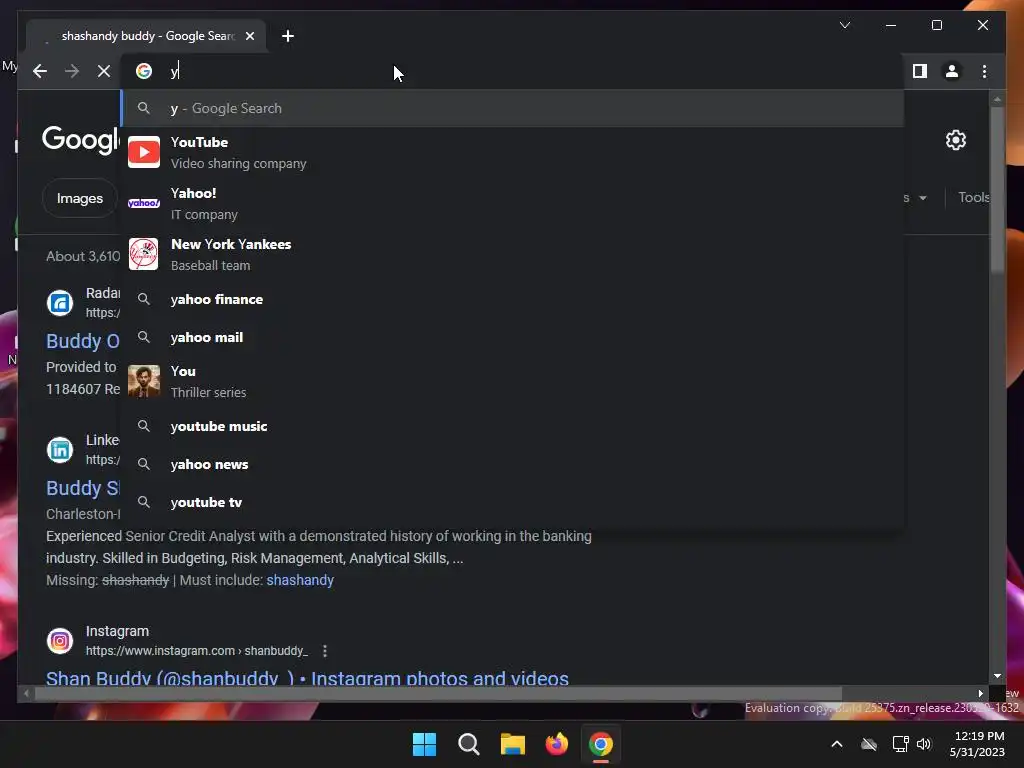1024x768 pixels.
Task: Choose 'youtube music' suggestion
Action: [x=513, y=426]
